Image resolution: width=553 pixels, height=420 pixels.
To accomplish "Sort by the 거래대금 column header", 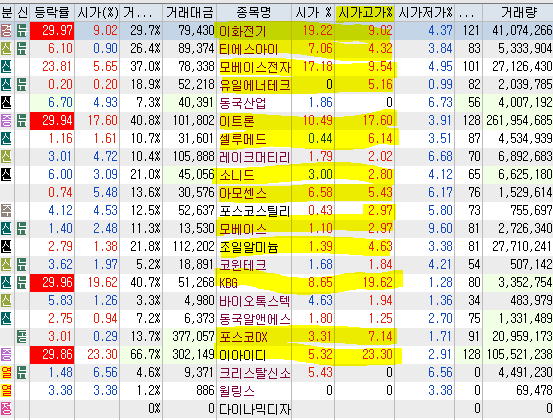I will [189, 13].
